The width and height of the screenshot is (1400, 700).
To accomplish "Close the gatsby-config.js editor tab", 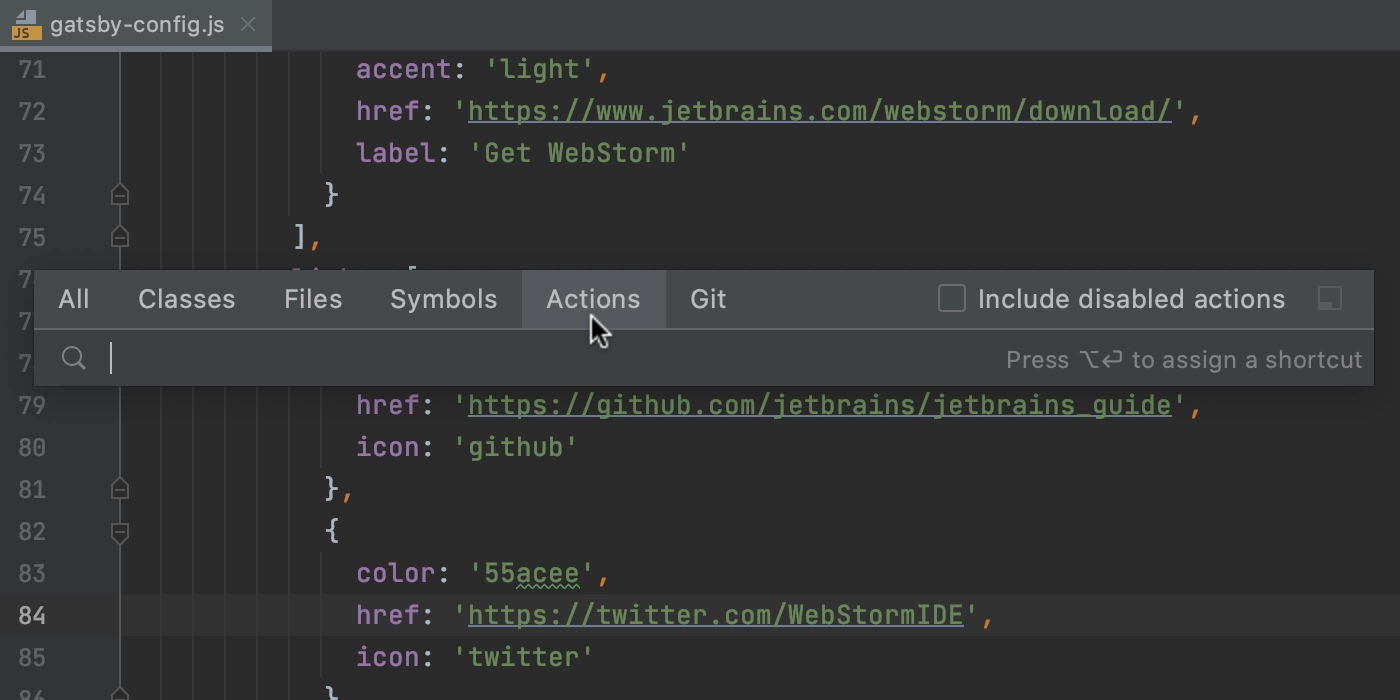I will 248,24.
